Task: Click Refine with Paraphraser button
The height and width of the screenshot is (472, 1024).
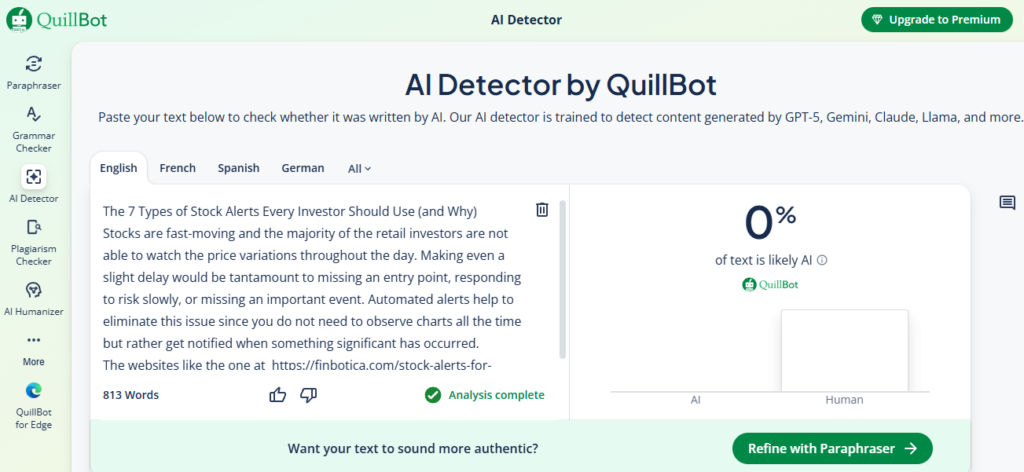Action: click(x=832, y=449)
